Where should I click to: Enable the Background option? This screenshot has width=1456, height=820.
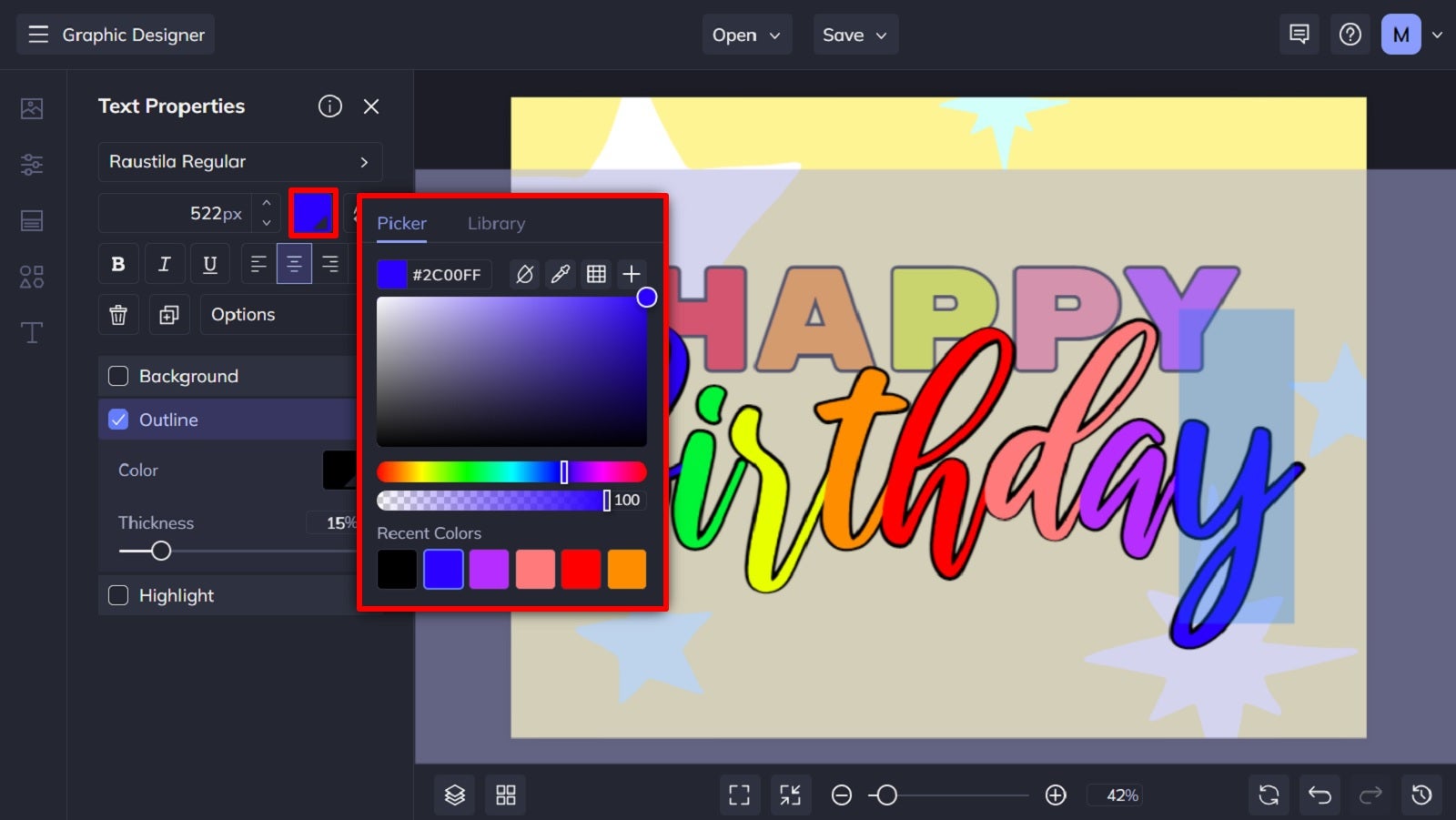[x=118, y=375]
